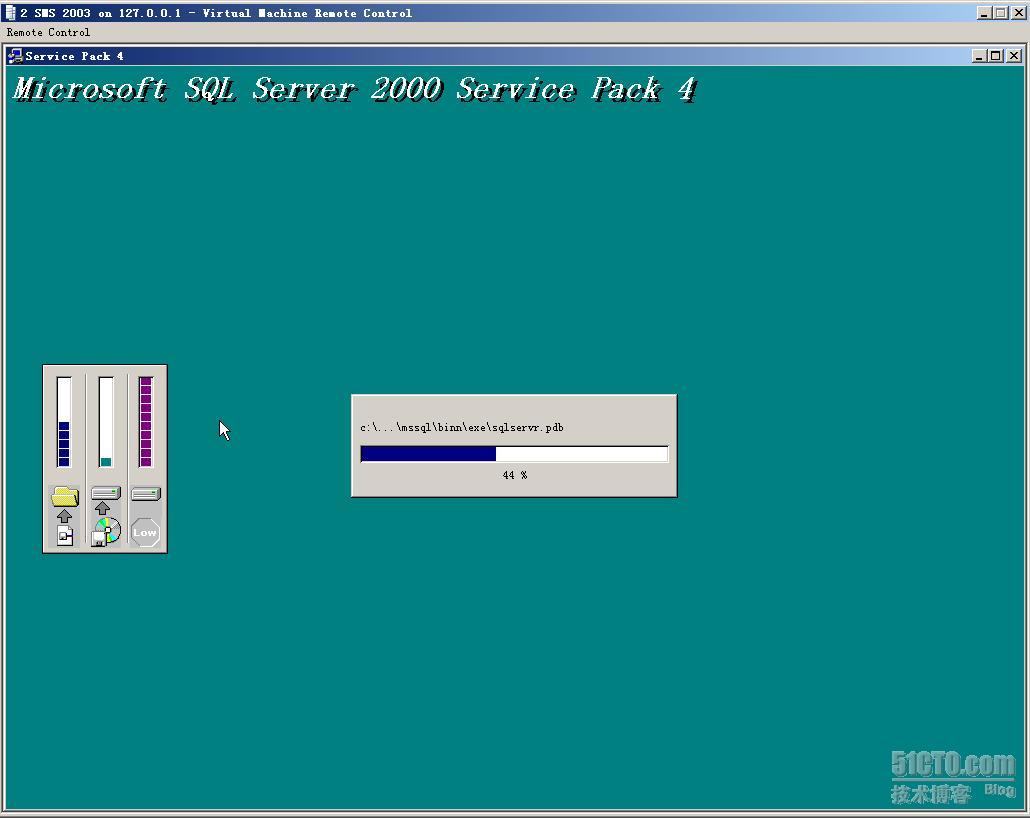The height and width of the screenshot is (818, 1030).
Task: Maximize the Service Pack 4 window
Action: click(996, 56)
